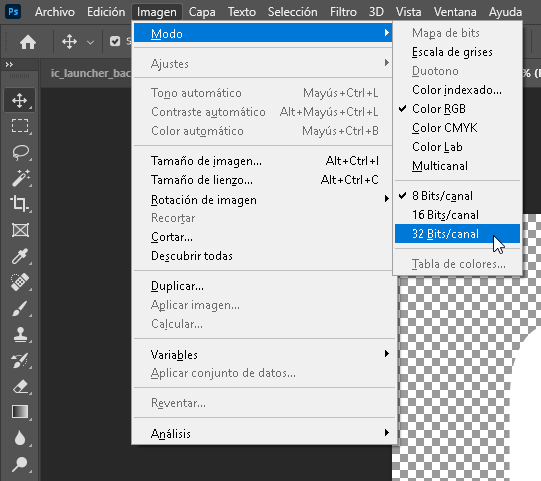
Task: Open the Capa menu
Action: (x=202, y=12)
